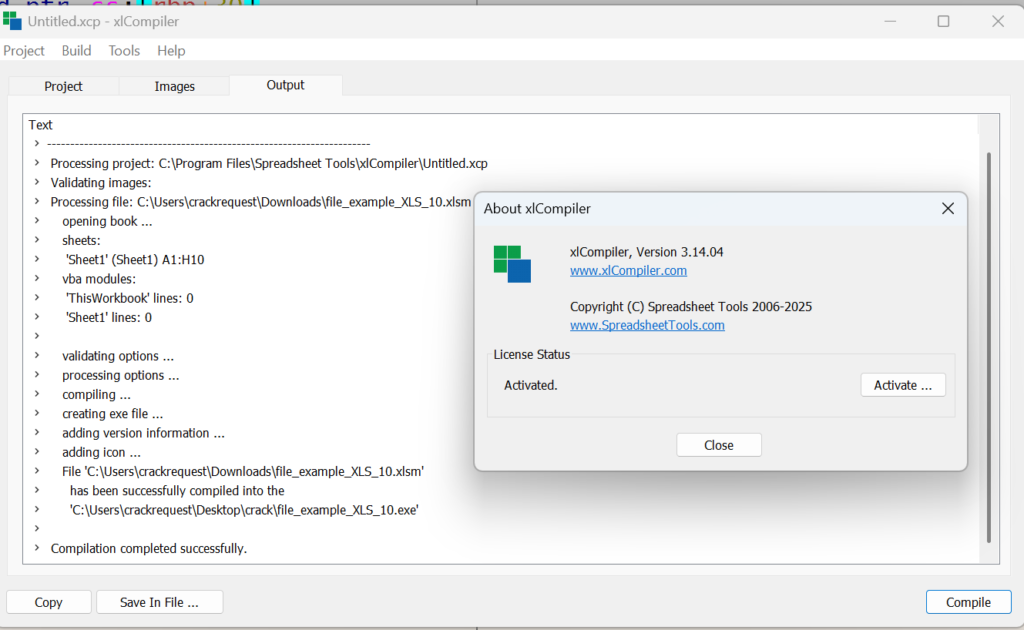The height and width of the screenshot is (630, 1024).
Task: Expand the 'Validating images:' row chevron
Action: pos(37,182)
